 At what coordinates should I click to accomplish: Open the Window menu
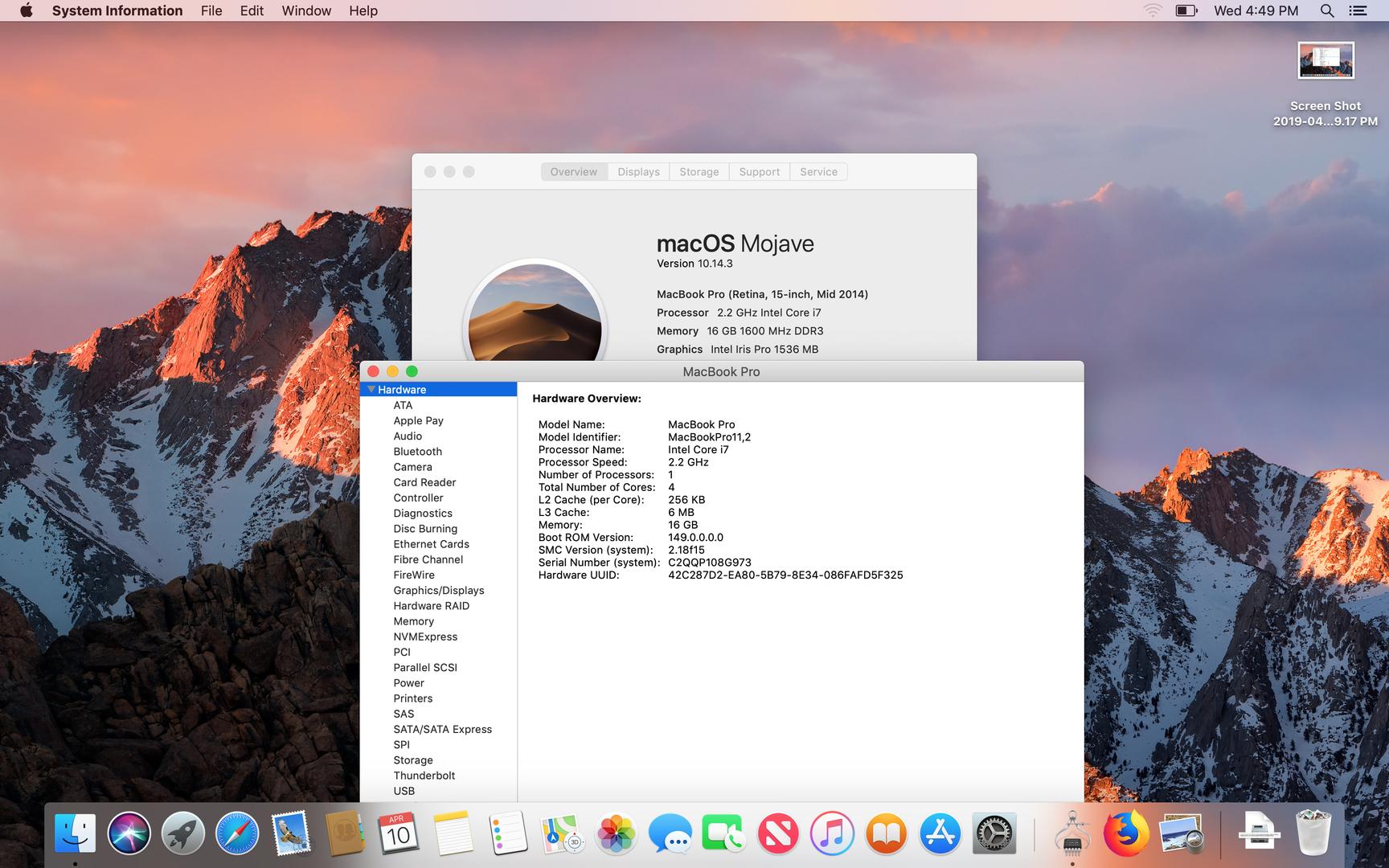click(306, 10)
